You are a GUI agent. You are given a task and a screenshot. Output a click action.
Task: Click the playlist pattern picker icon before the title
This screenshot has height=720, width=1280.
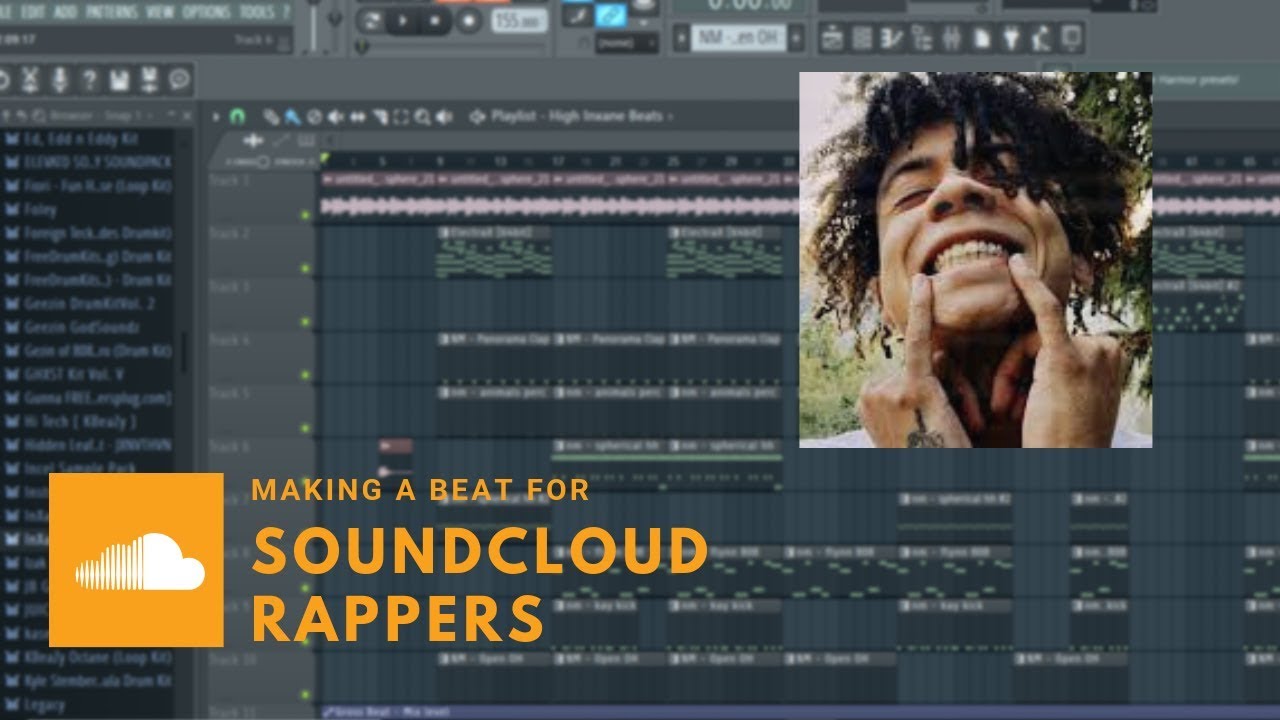pos(476,116)
